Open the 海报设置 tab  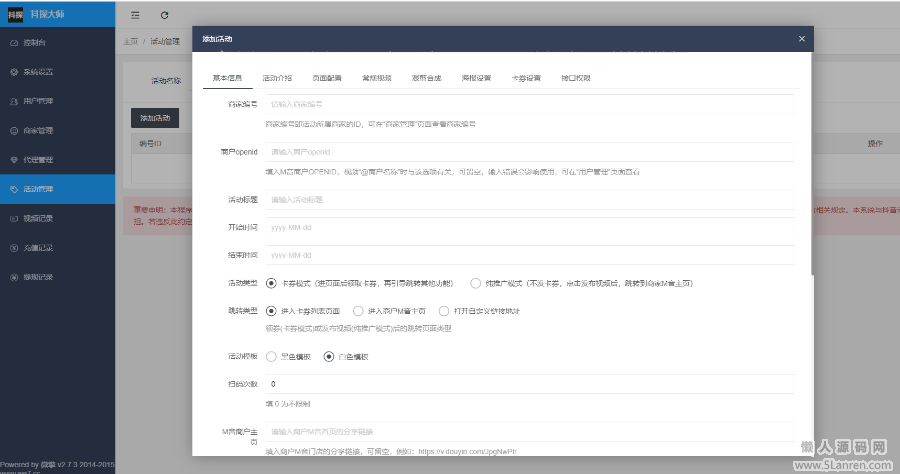click(476, 77)
